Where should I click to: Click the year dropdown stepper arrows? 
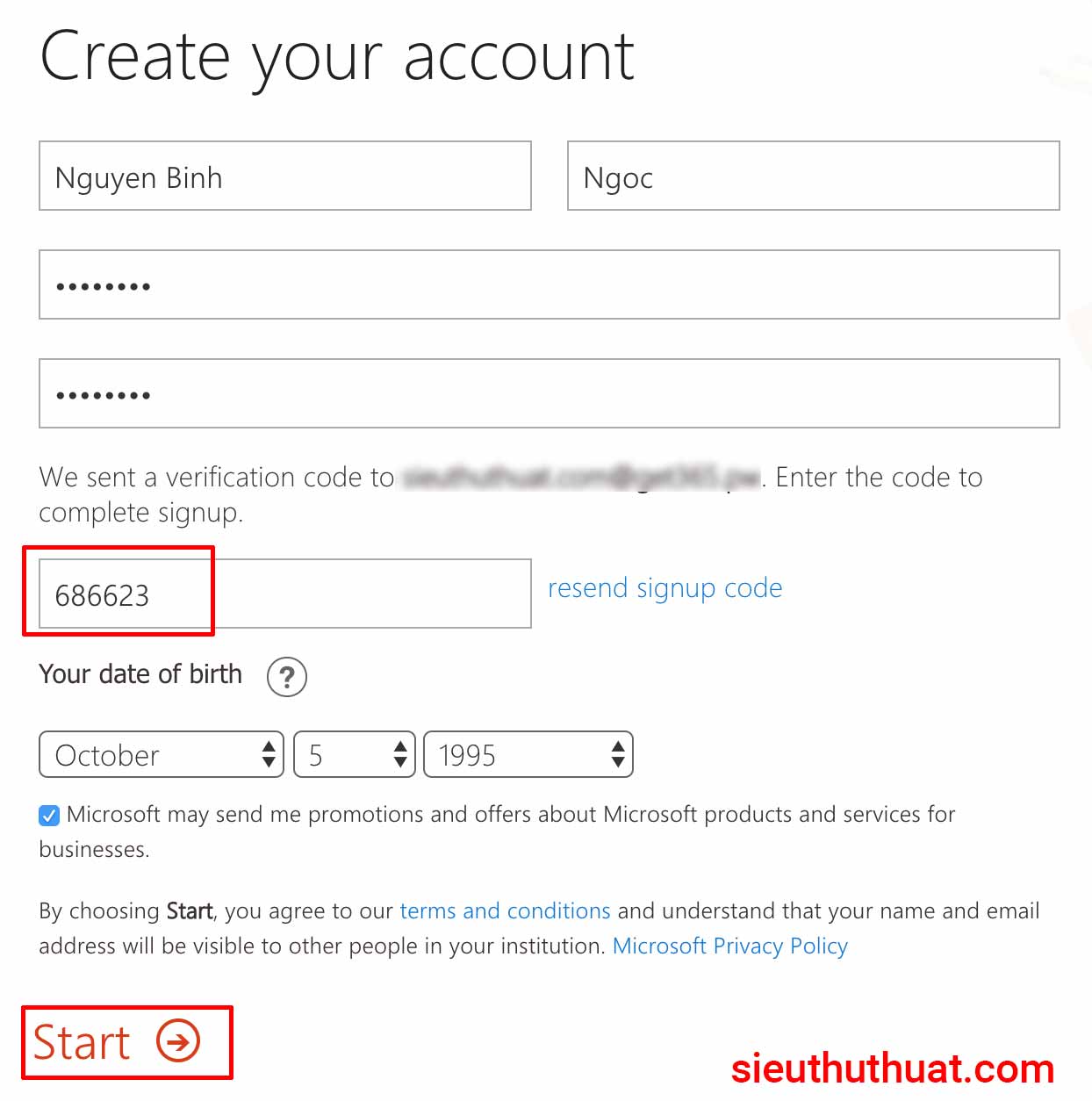click(x=618, y=754)
